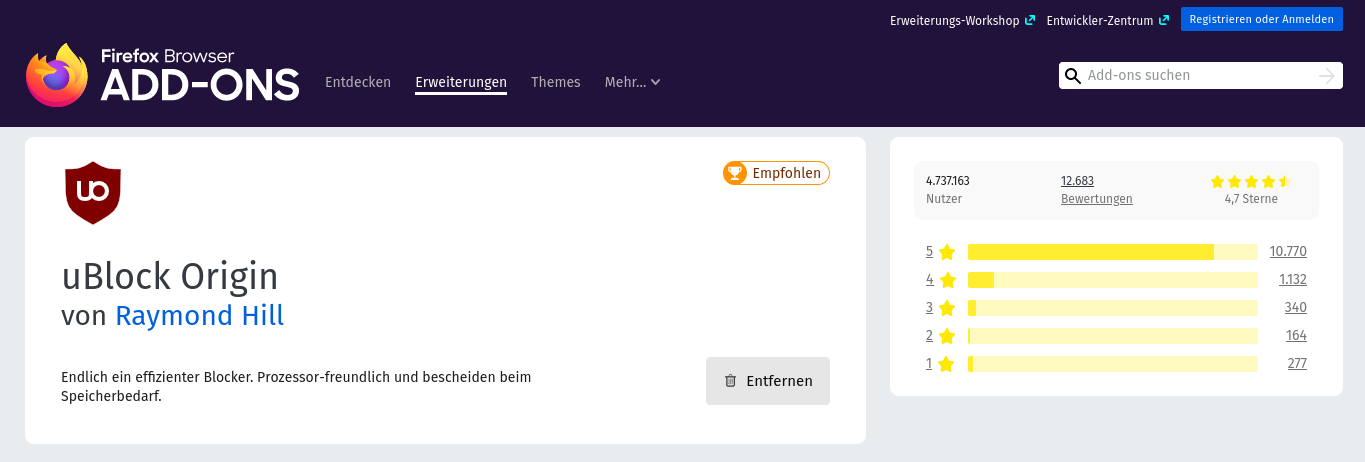Click the number 2 rating link

(929, 336)
